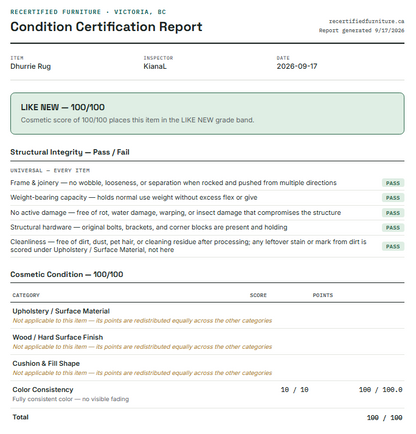Image resolution: width=416 pixels, height=434 pixels.
Task: Click the PASS badge for No active damage
Action: pos(393,213)
